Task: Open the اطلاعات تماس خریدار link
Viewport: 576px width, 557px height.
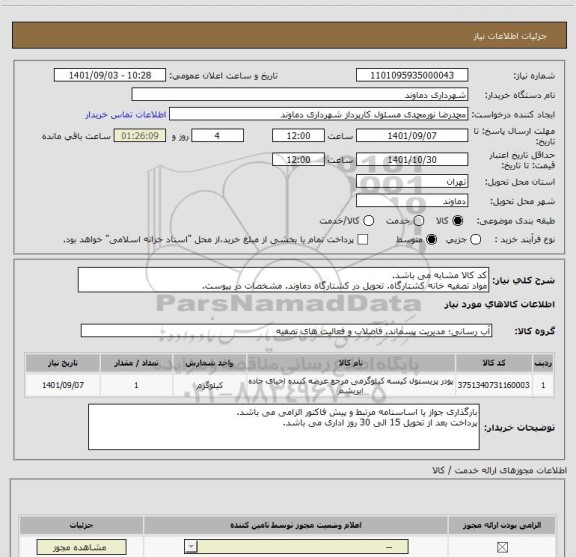Action: coord(126,115)
